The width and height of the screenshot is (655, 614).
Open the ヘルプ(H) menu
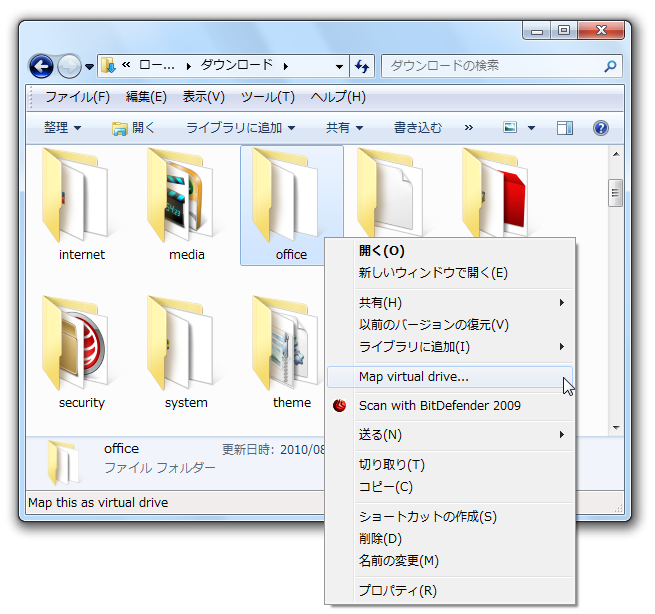338,97
